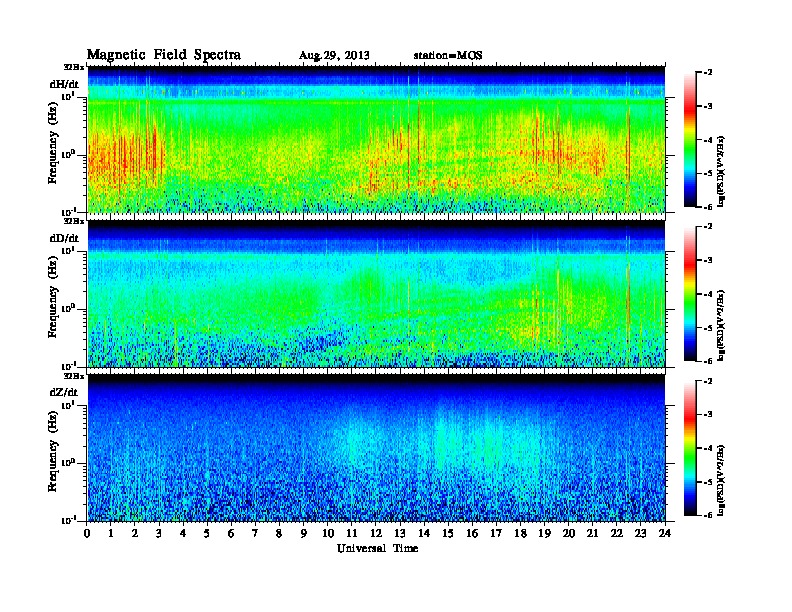Image resolution: width=792 pixels, height=612 pixels.
Task: Click the time axis tick label "2"
Action: click(135, 534)
